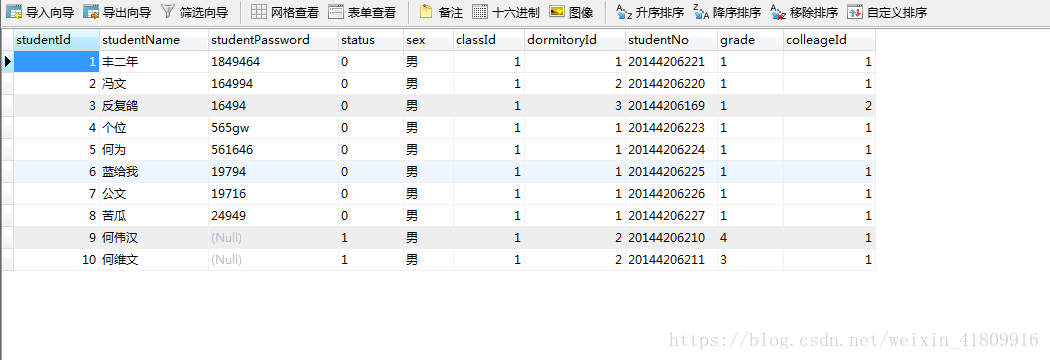Select password cell 1849464
This screenshot has height=360, width=1050.
click(x=273, y=62)
